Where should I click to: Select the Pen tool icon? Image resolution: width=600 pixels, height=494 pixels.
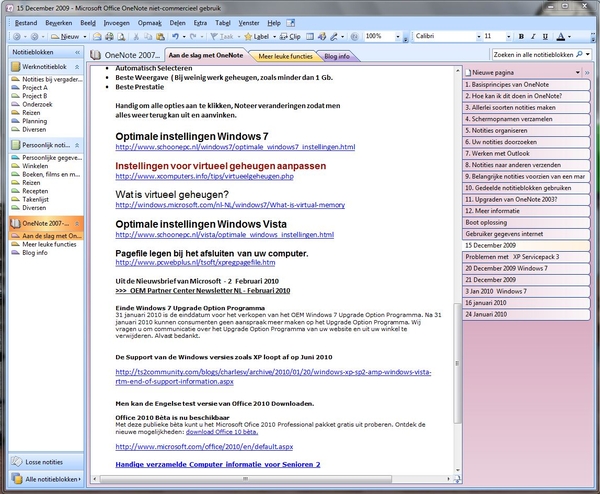click(x=334, y=36)
